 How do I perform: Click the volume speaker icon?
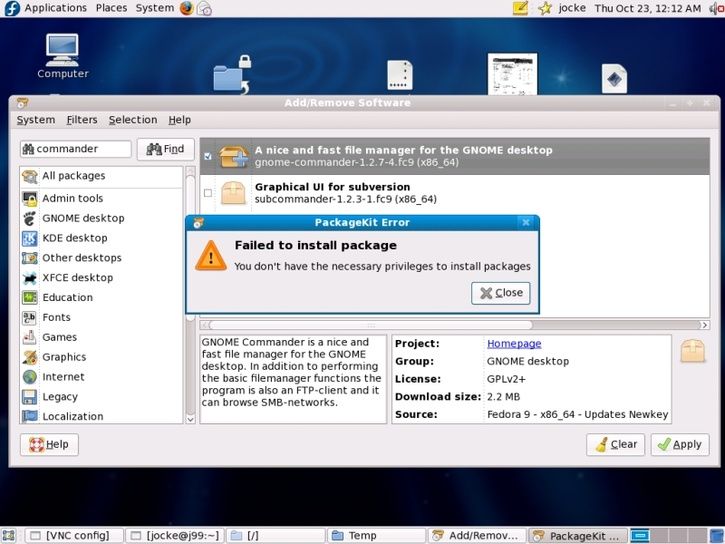[x=717, y=8]
